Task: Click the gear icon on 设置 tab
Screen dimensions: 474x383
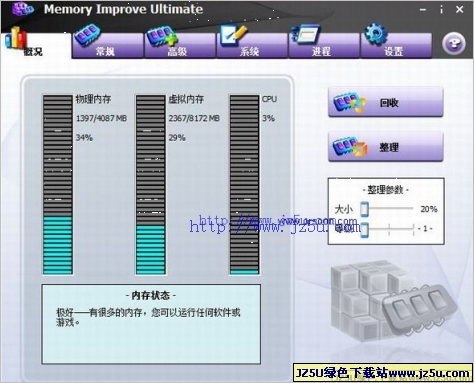Action: pyautogui.click(x=376, y=34)
